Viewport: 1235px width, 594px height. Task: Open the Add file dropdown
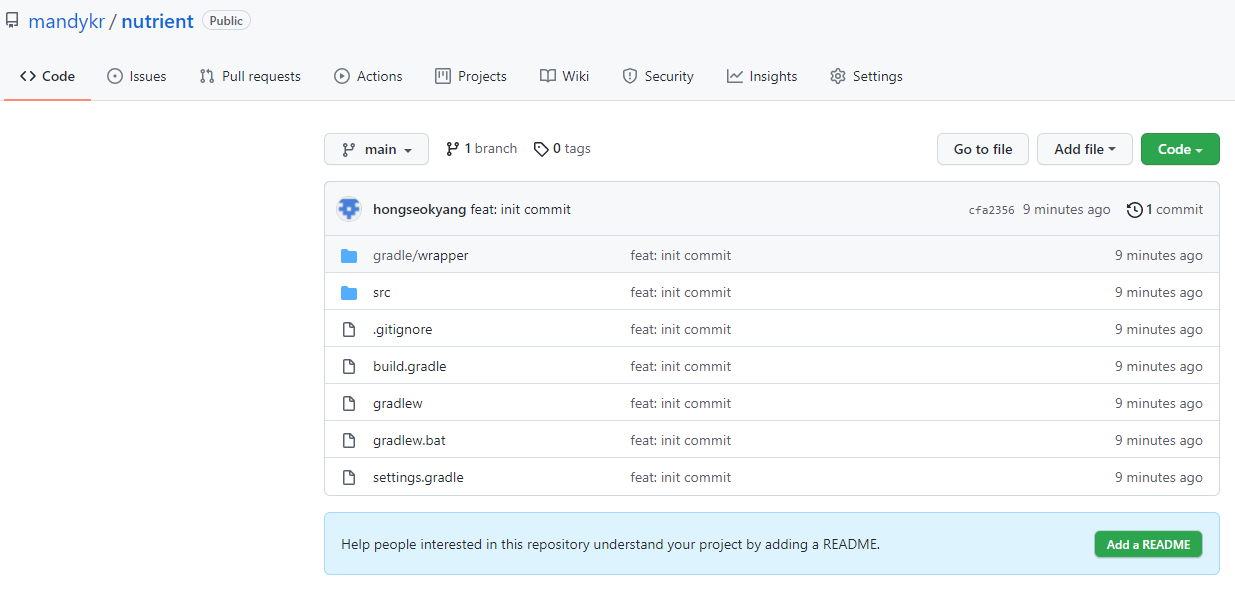pos(1084,149)
